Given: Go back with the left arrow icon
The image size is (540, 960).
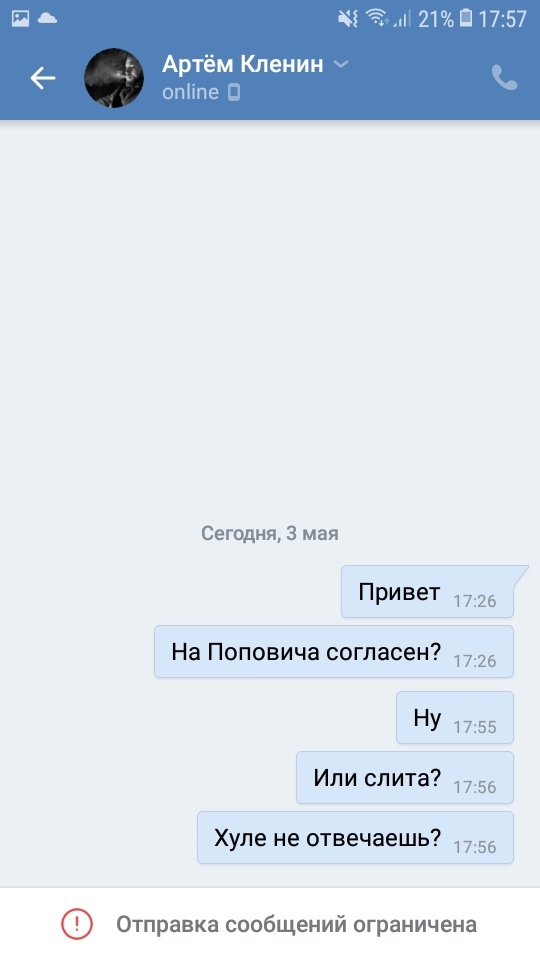Looking at the screenshot, I should pos(43,78).
